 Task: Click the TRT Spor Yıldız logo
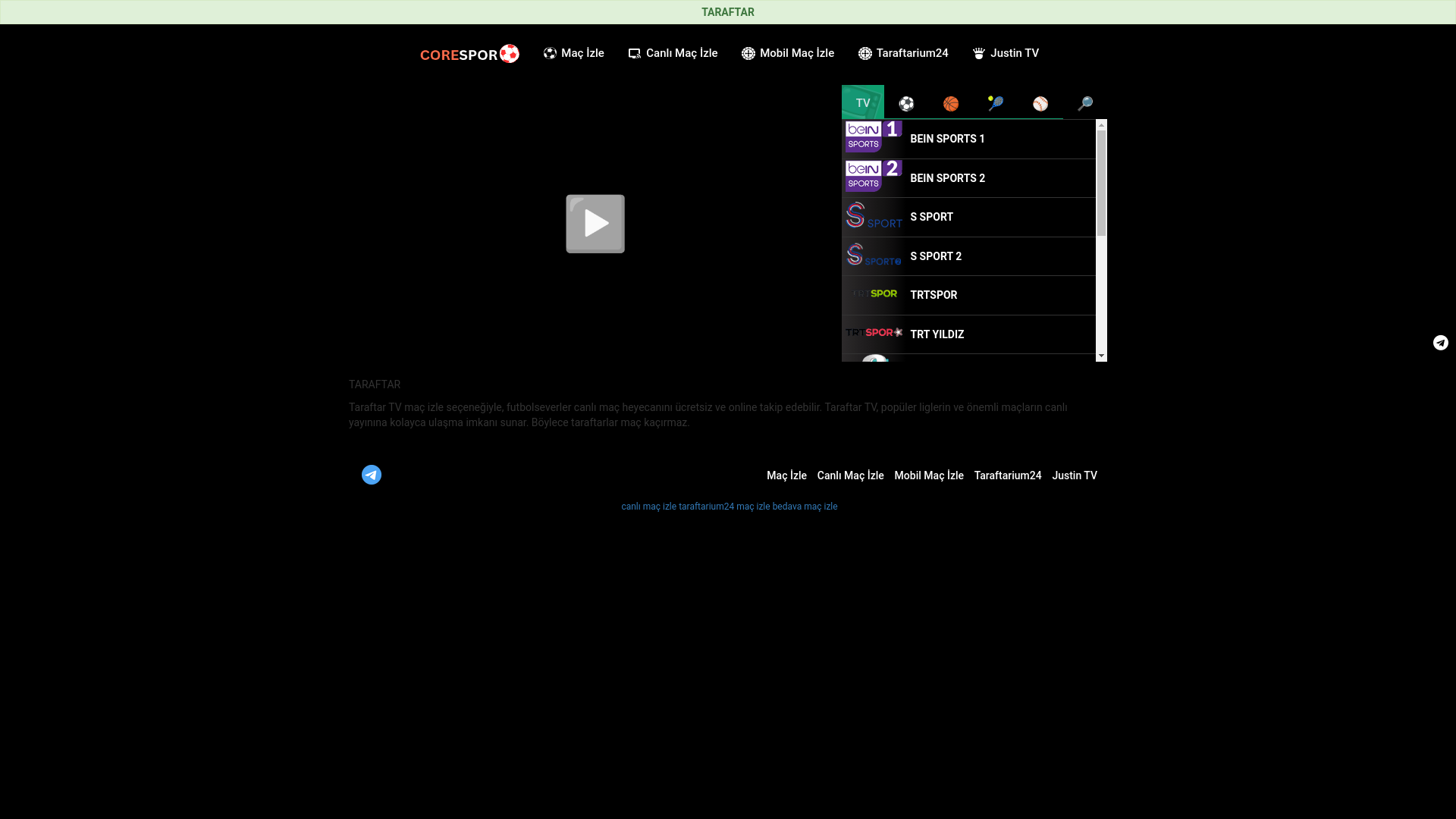coord(874,332)
